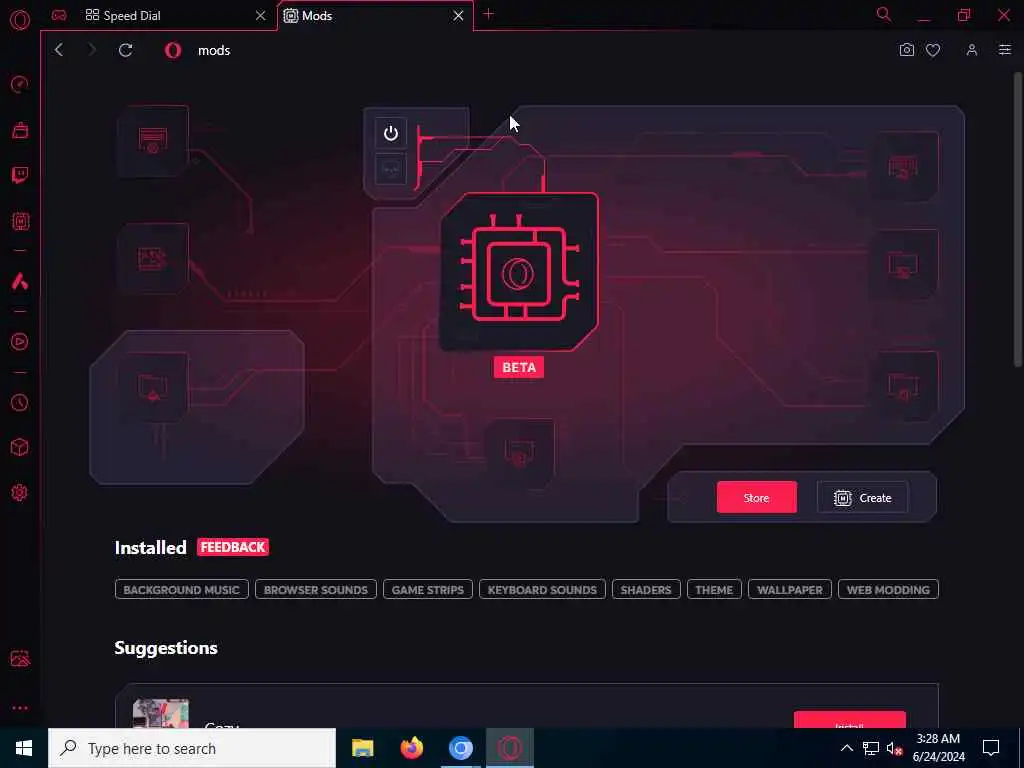Select the picture wallpaper mod slot icon
The width and height of the screenshot is (1024, 768).
tap(153, 259)
